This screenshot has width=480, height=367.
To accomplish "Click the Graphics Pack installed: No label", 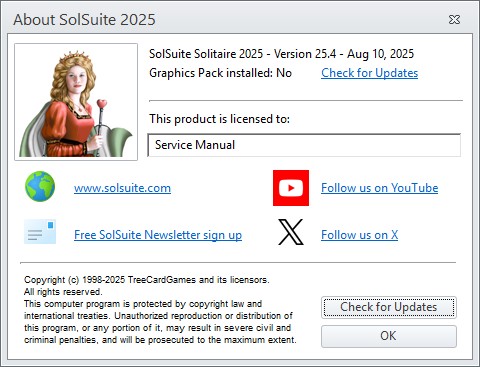I will [x=220, y=73].
